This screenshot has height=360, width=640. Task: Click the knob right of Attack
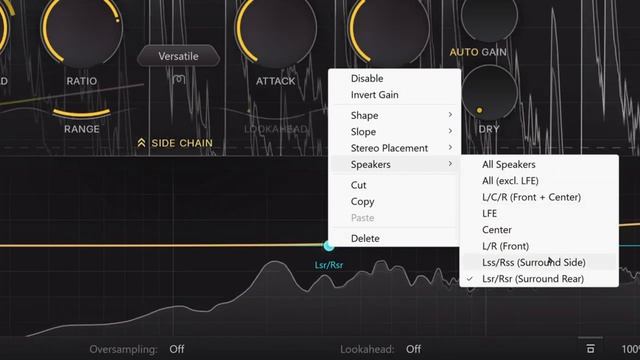point(389,29)
